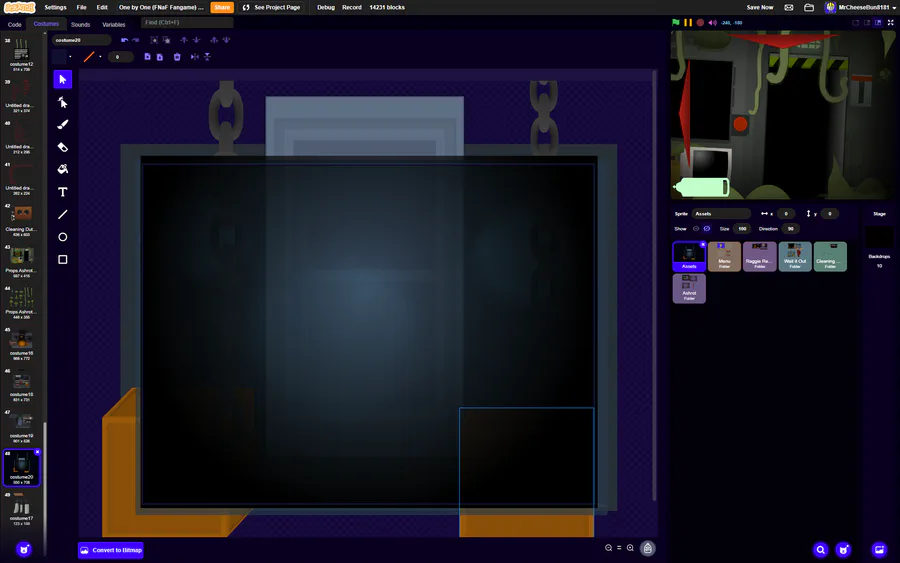This screenshot has height=563, width=900.
Task: Move selection Forward one layer
Action: (184, 40)
